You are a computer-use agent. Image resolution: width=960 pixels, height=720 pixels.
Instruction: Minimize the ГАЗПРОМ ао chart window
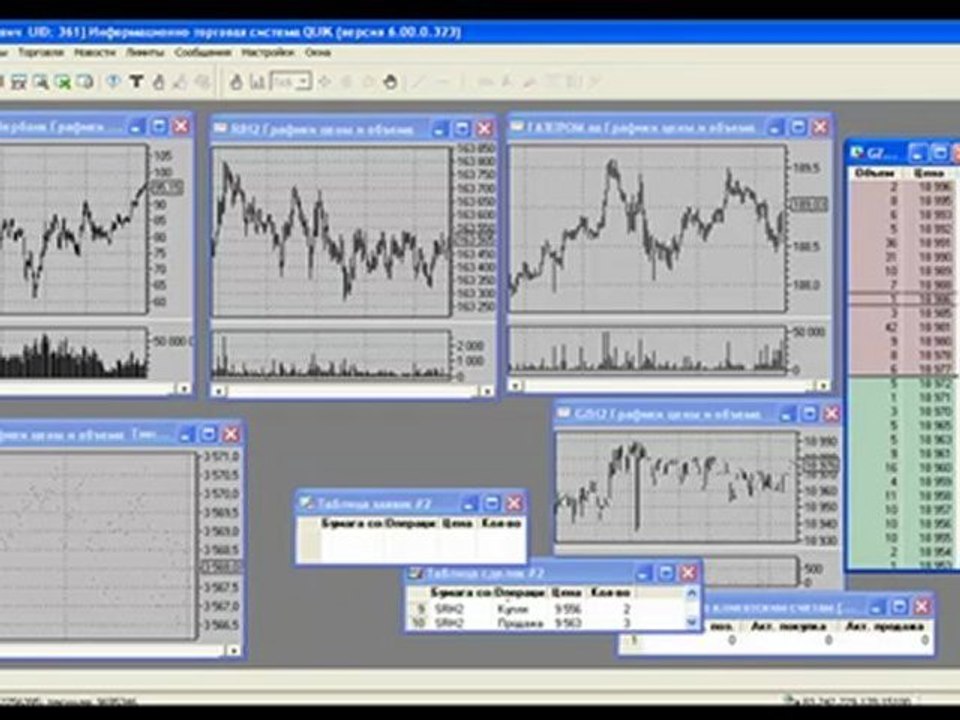point(775,127)
